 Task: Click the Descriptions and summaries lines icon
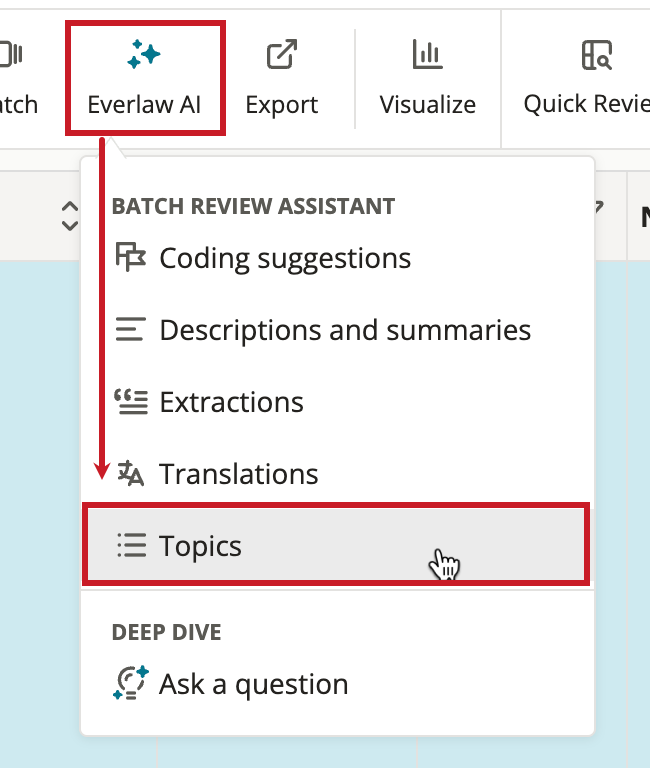click(x=130, y=329)
